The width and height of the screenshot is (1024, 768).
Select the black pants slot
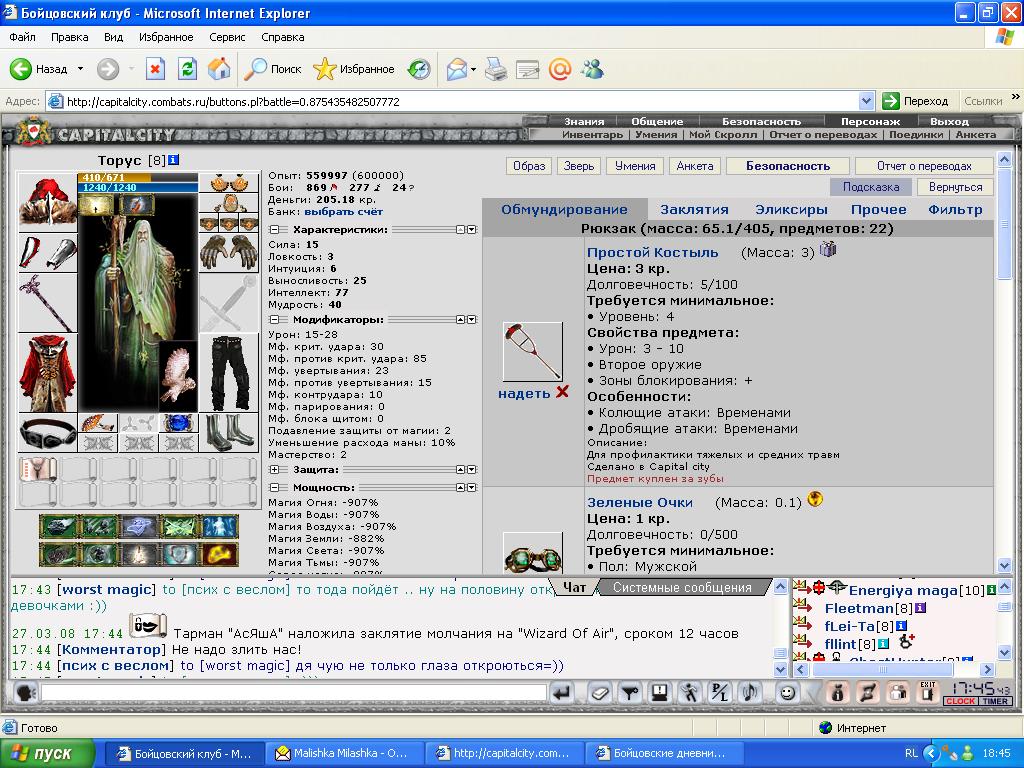coord(229,373)
